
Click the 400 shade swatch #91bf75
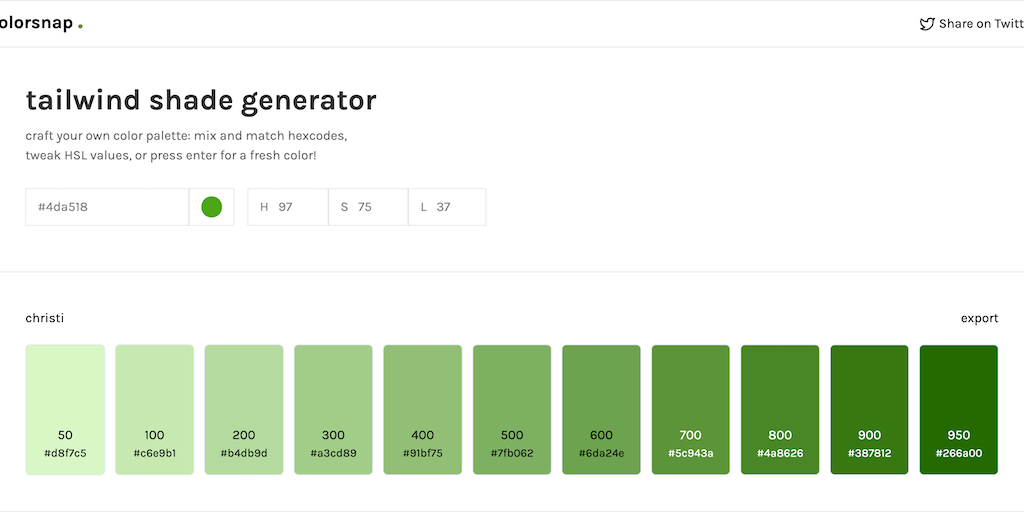click(x=423, y=409)
